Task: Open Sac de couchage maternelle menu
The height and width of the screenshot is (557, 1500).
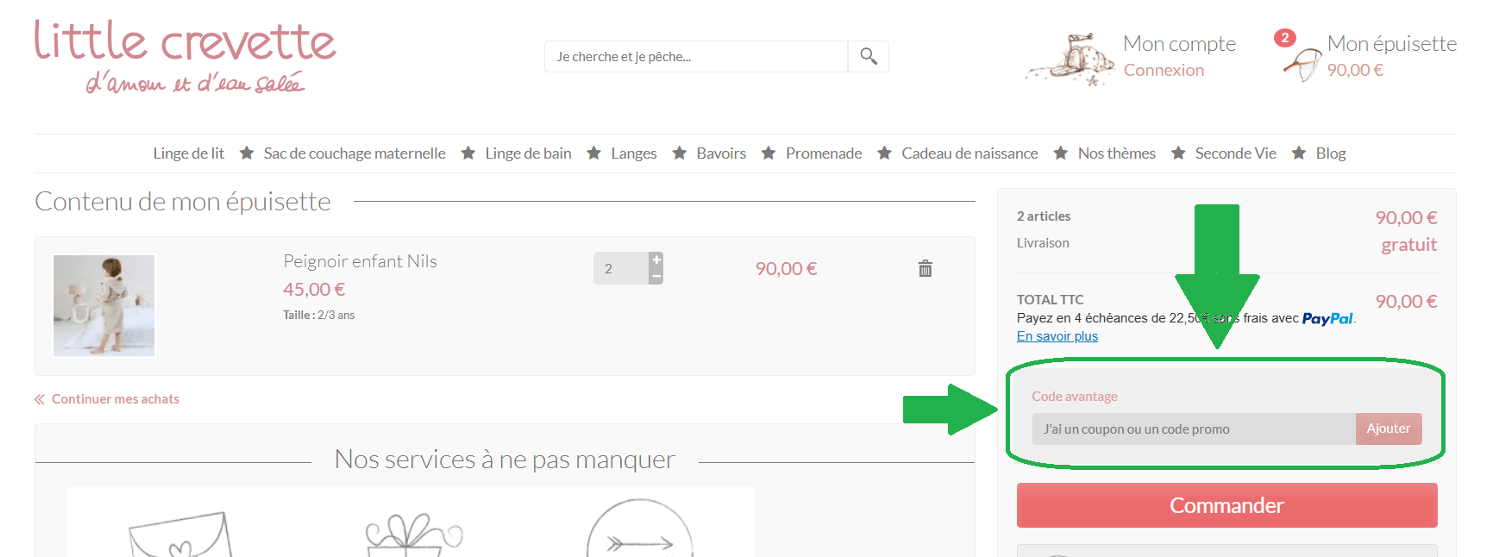Action: [x=355, y=153]
